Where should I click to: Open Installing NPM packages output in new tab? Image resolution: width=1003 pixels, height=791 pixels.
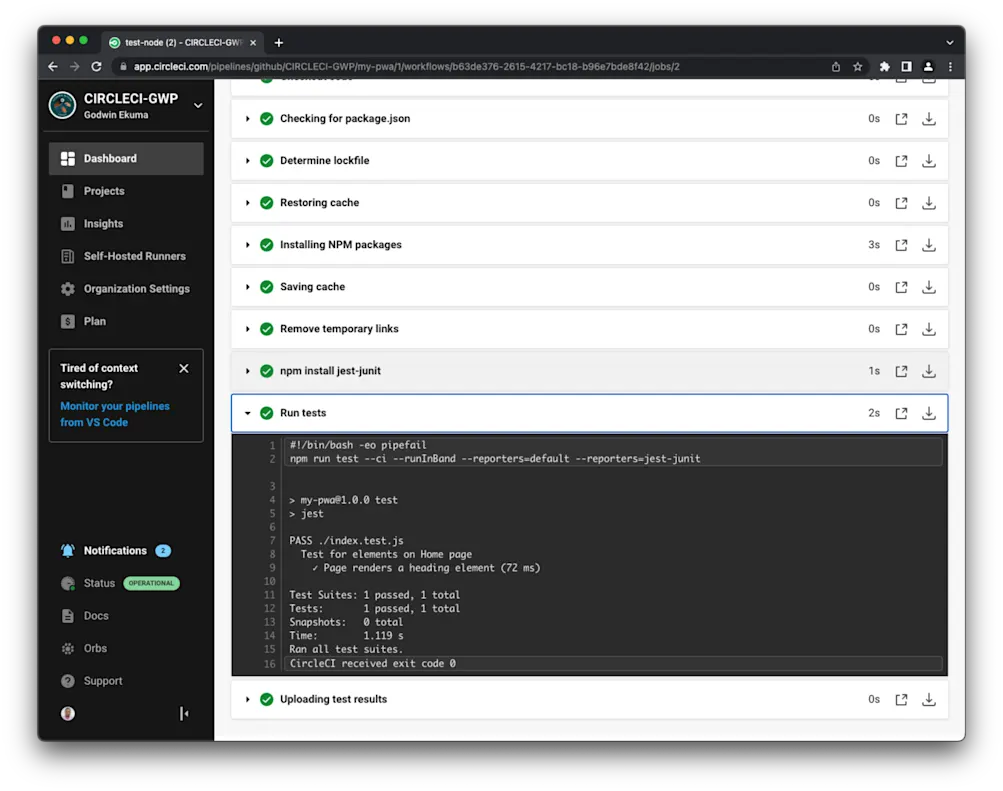pos(901,245)
